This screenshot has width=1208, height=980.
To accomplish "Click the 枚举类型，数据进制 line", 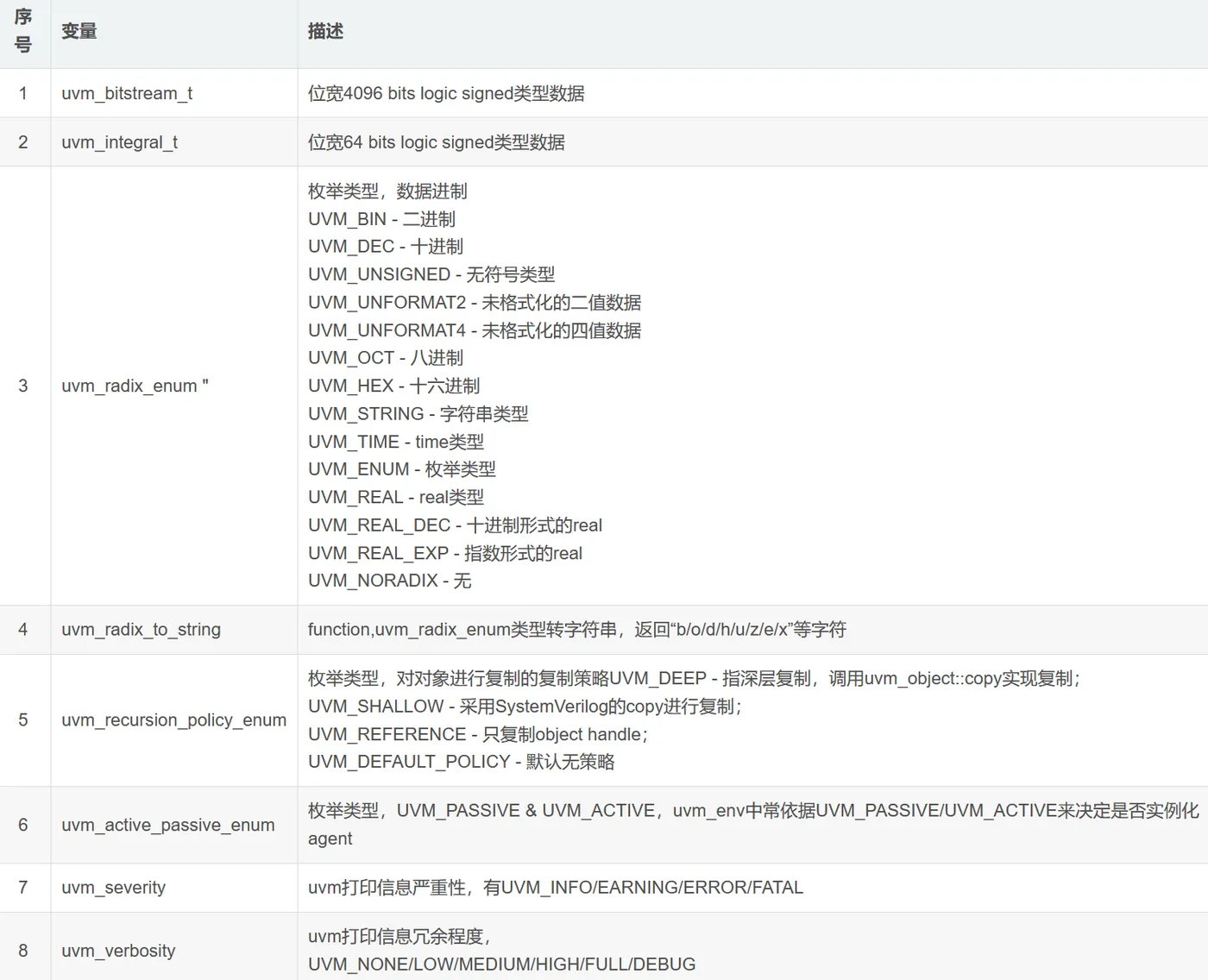I will [x=387, y=192].
